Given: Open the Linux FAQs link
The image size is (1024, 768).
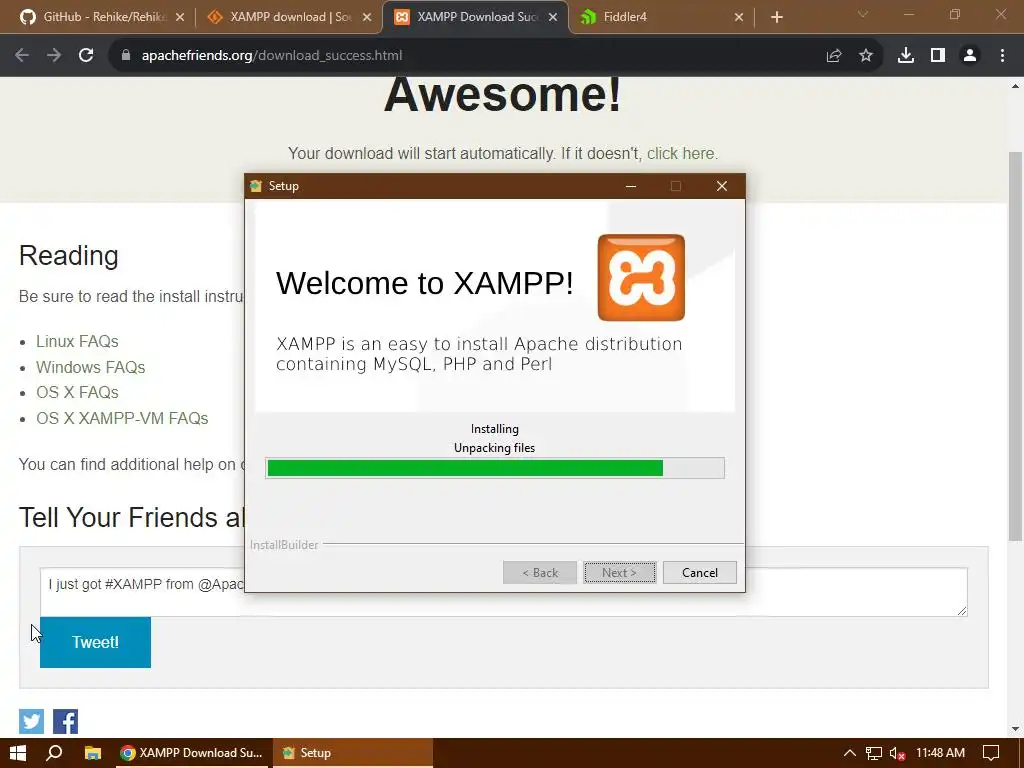Looking at the screenshot, I should click(x=77, y=342).
